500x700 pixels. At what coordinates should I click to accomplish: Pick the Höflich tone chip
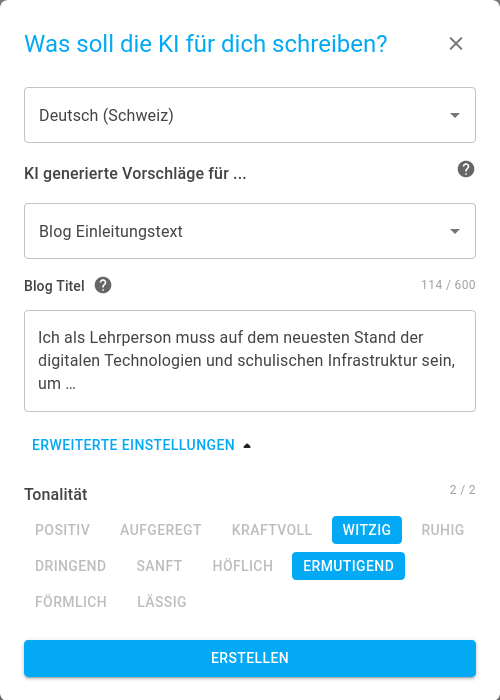tap(242, 566)
